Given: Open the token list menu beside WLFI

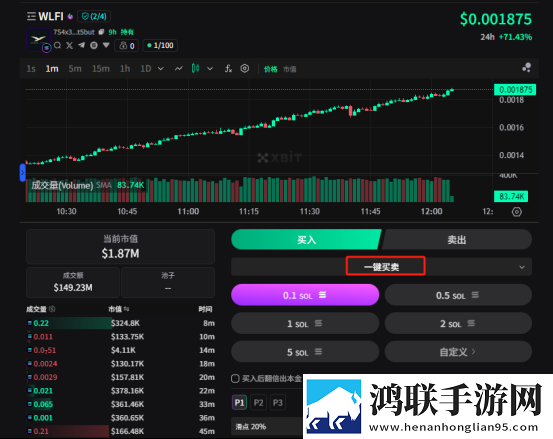Looking at the screenshot, I should 31,16.
